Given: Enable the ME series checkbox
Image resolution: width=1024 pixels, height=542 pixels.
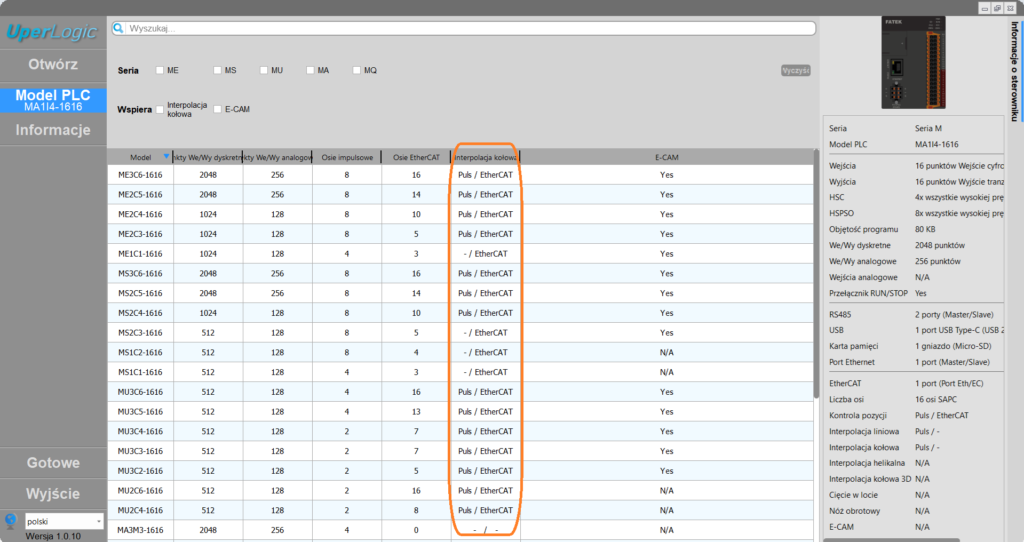Looking at the screenshot, I should [159, 71].
